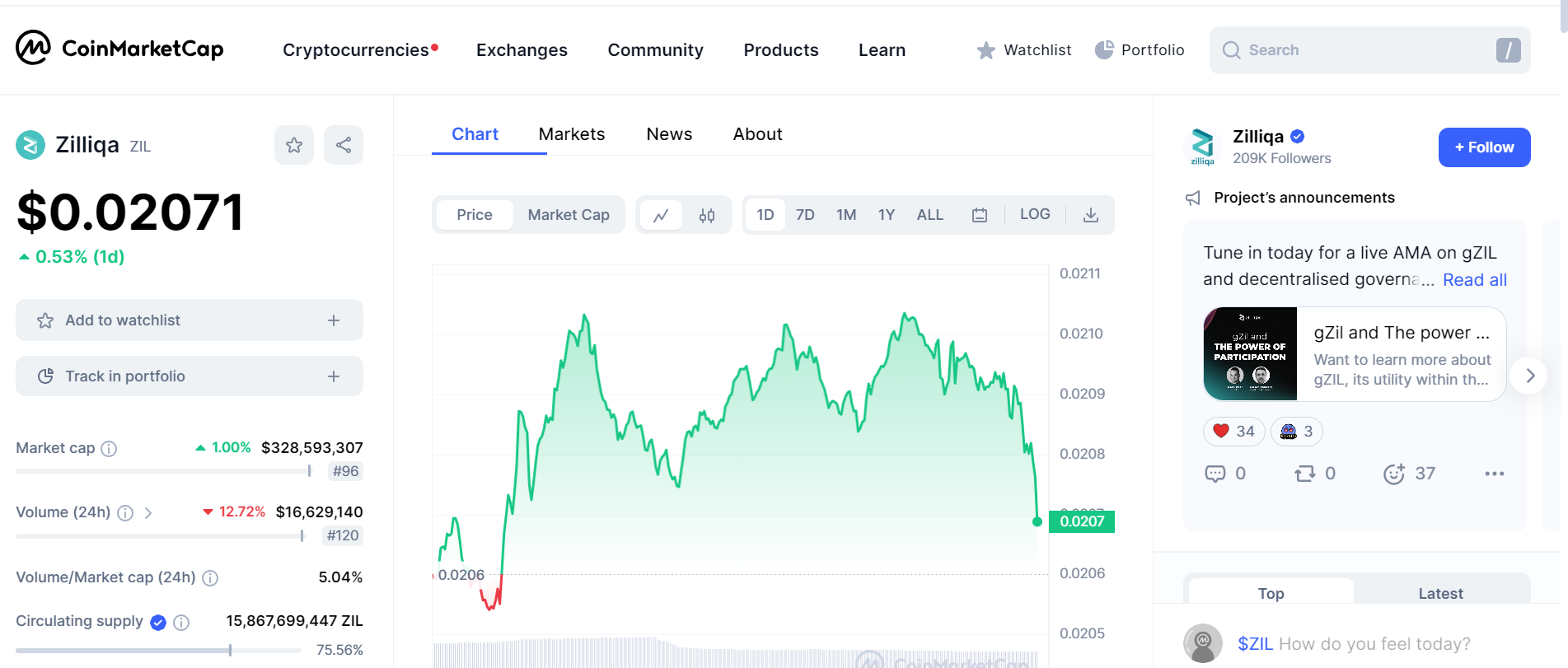Switch to the Markets tab
1568x668 pixels.
pyautogui.click(x=572, y=134)
